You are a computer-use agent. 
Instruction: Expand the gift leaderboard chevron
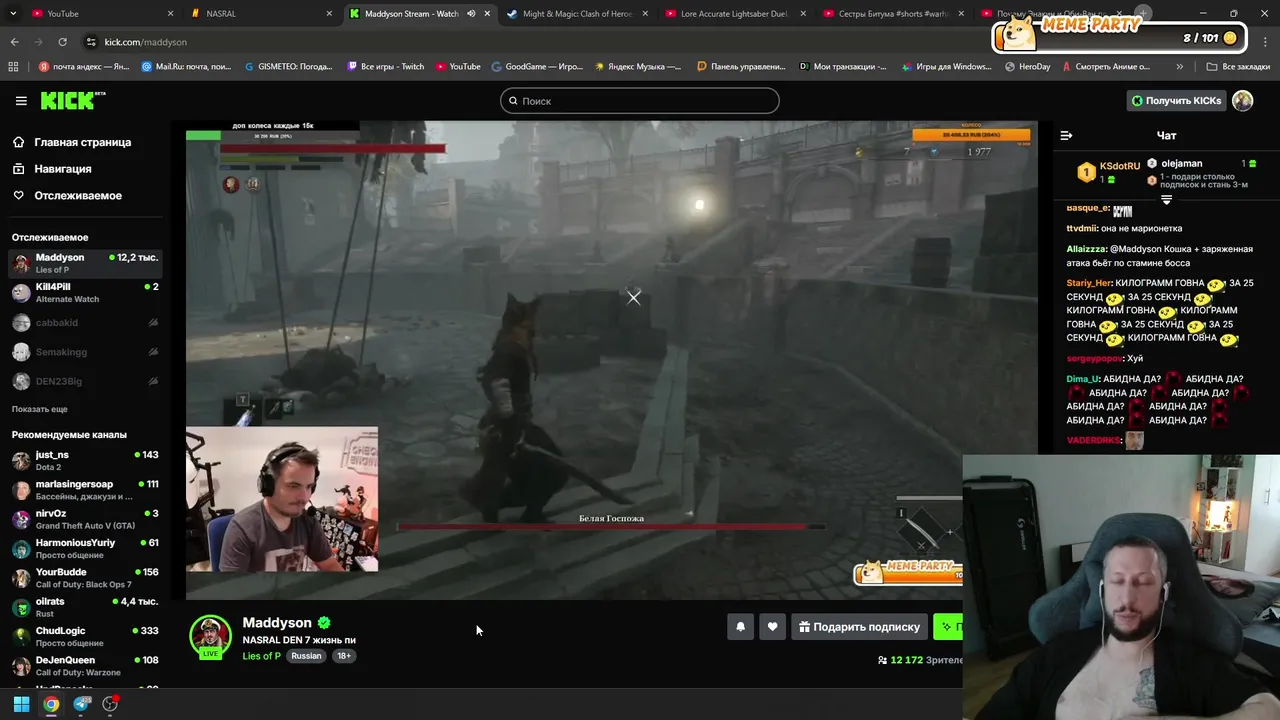pyautogui.click(x=1166, y=200)
